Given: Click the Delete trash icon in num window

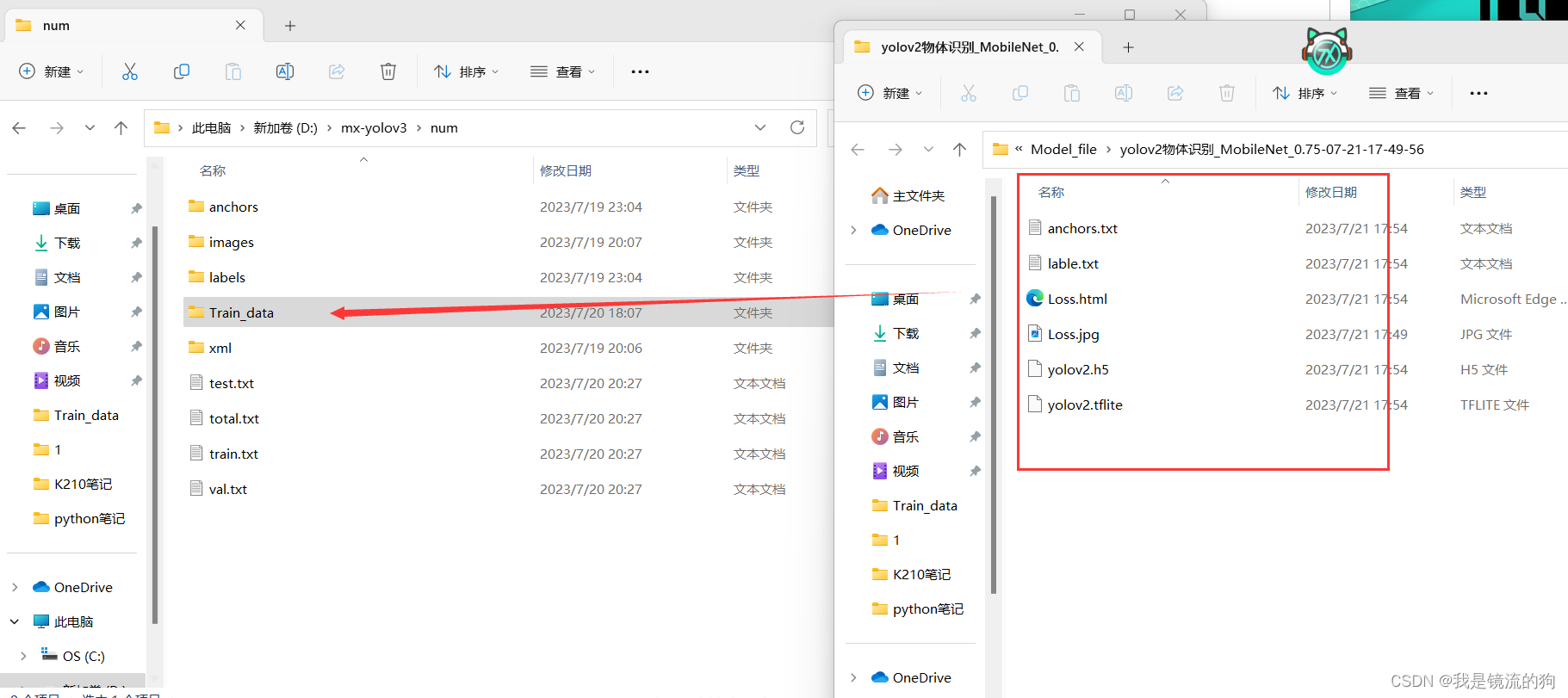Looking at the screenshot, I should pos(388,71).
